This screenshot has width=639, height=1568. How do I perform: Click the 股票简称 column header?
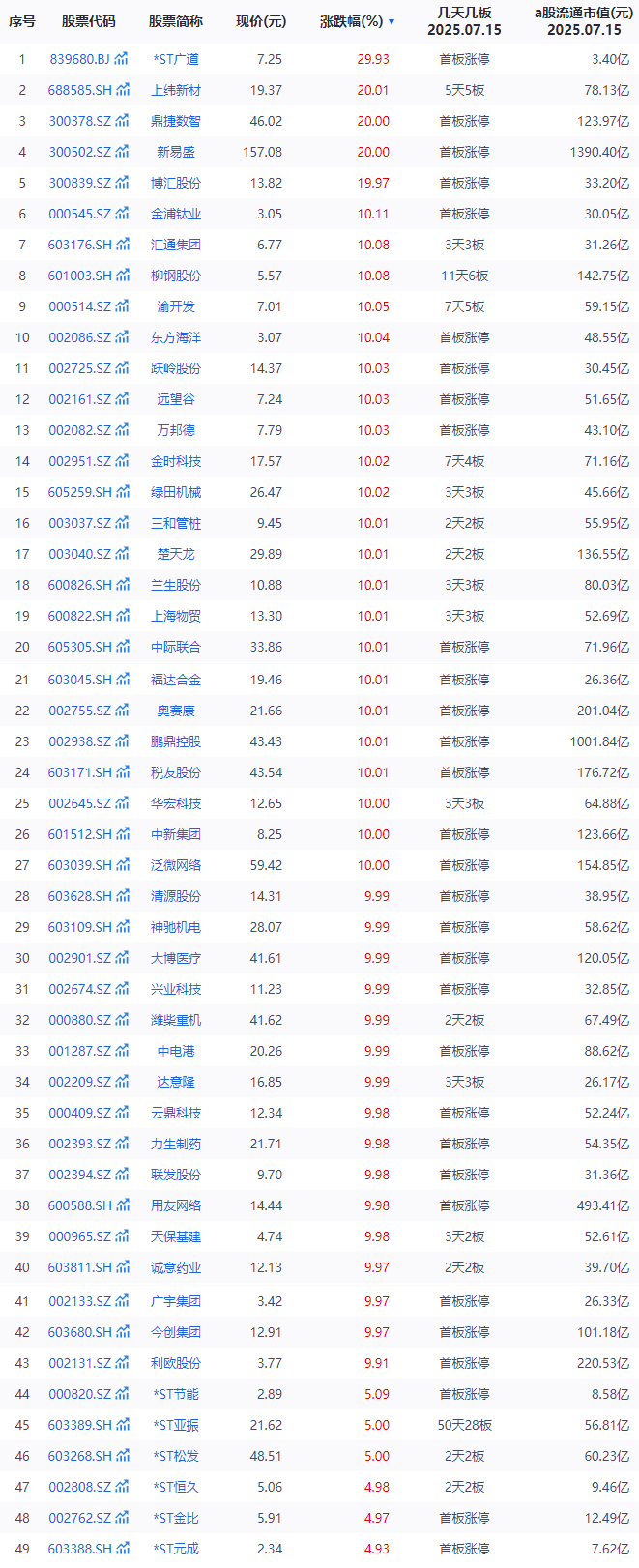176,21
